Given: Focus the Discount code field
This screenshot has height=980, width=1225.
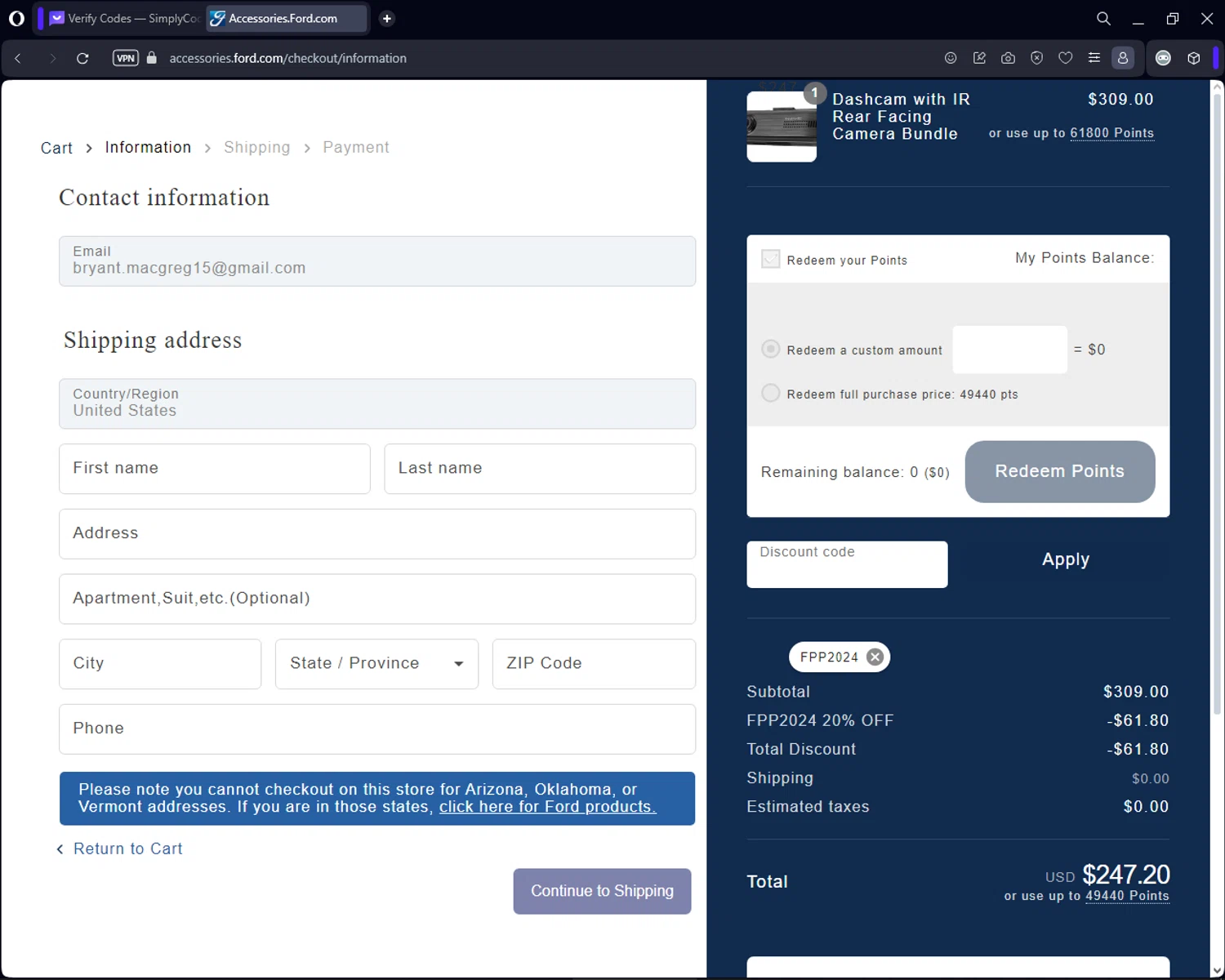Looking at the screenshot, I should [x=847, y=564].
